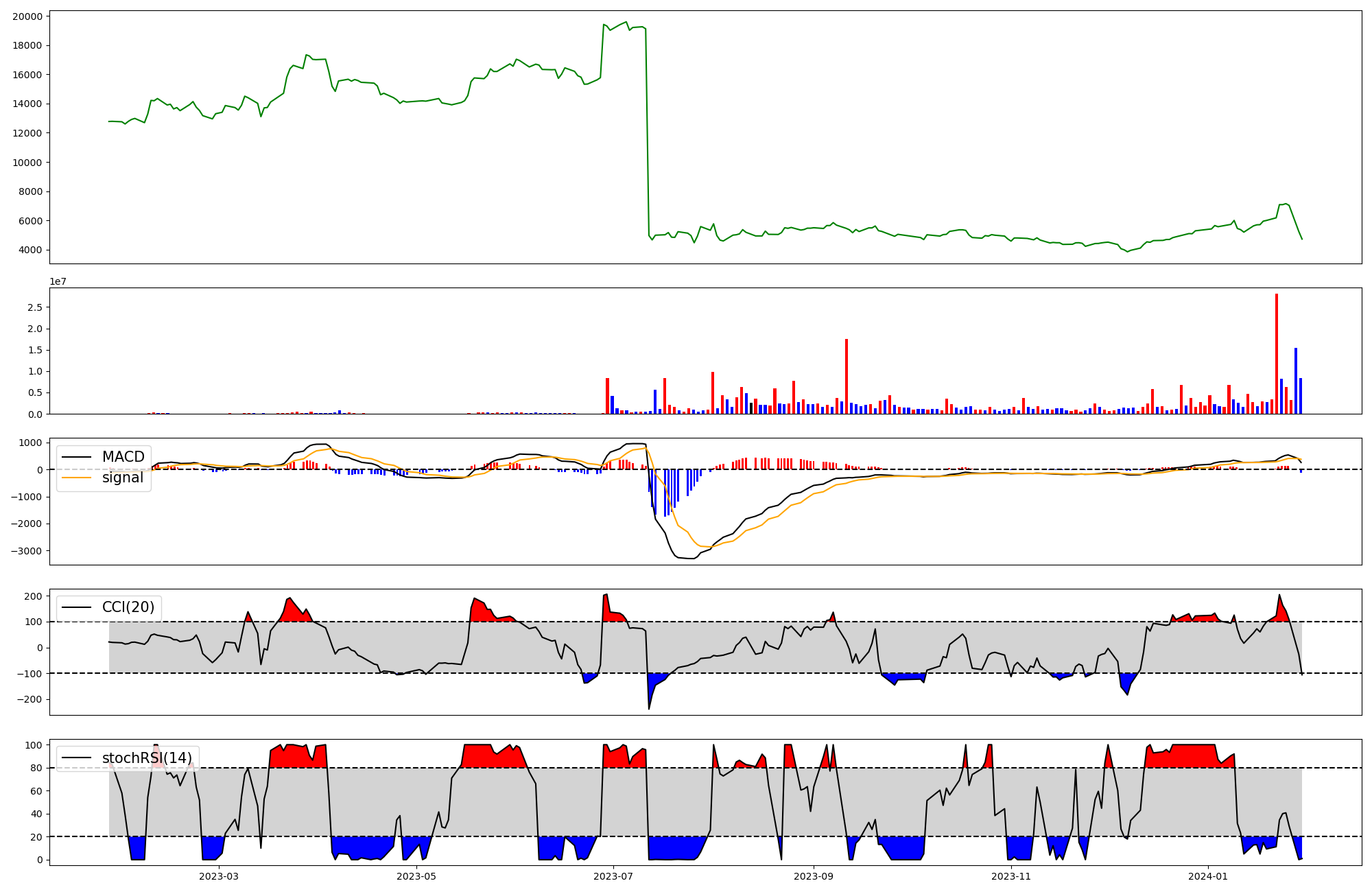Click the 20000 price axis tick label

point(27,16)
